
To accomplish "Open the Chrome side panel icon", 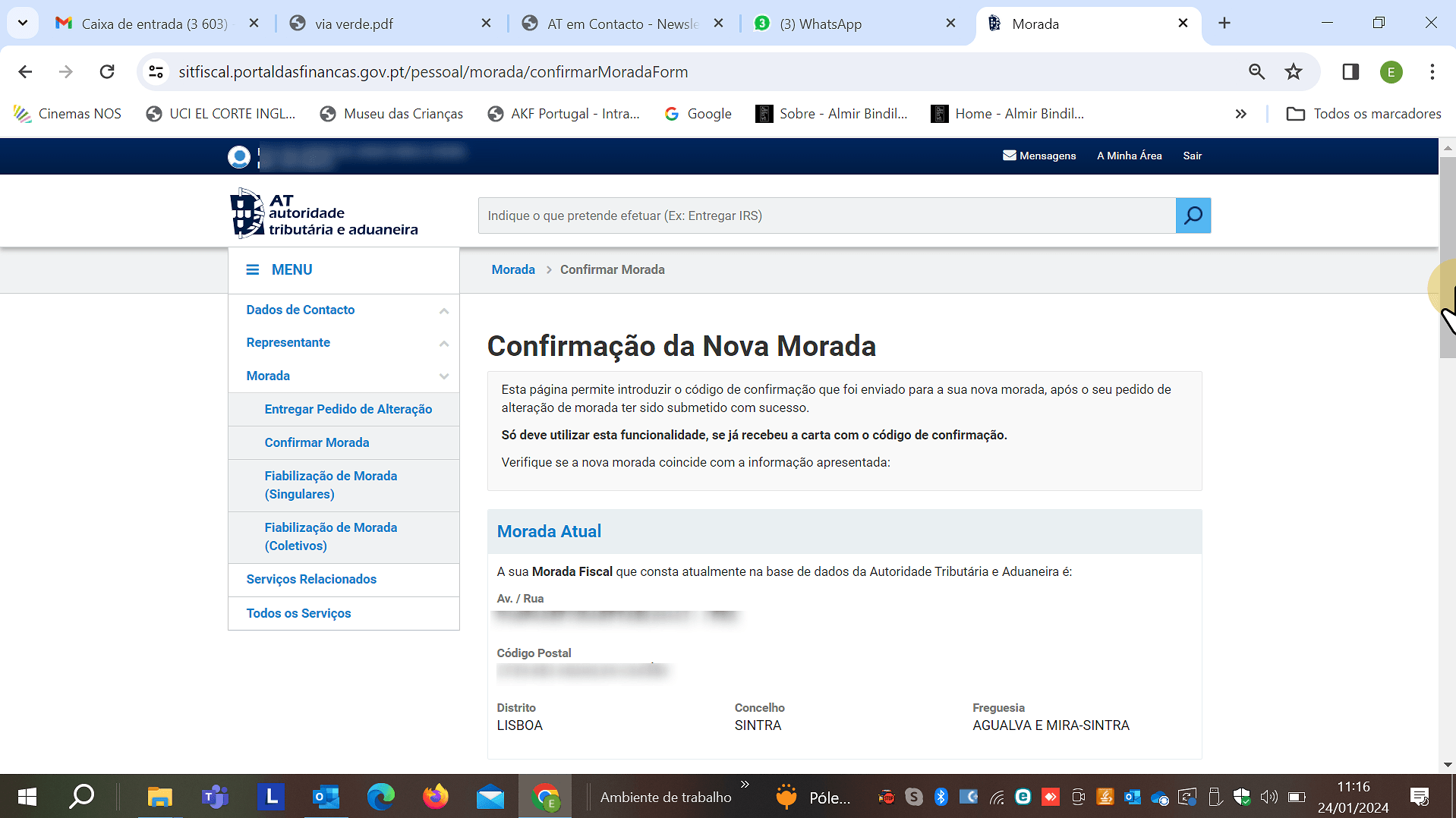I will 1350,71.
